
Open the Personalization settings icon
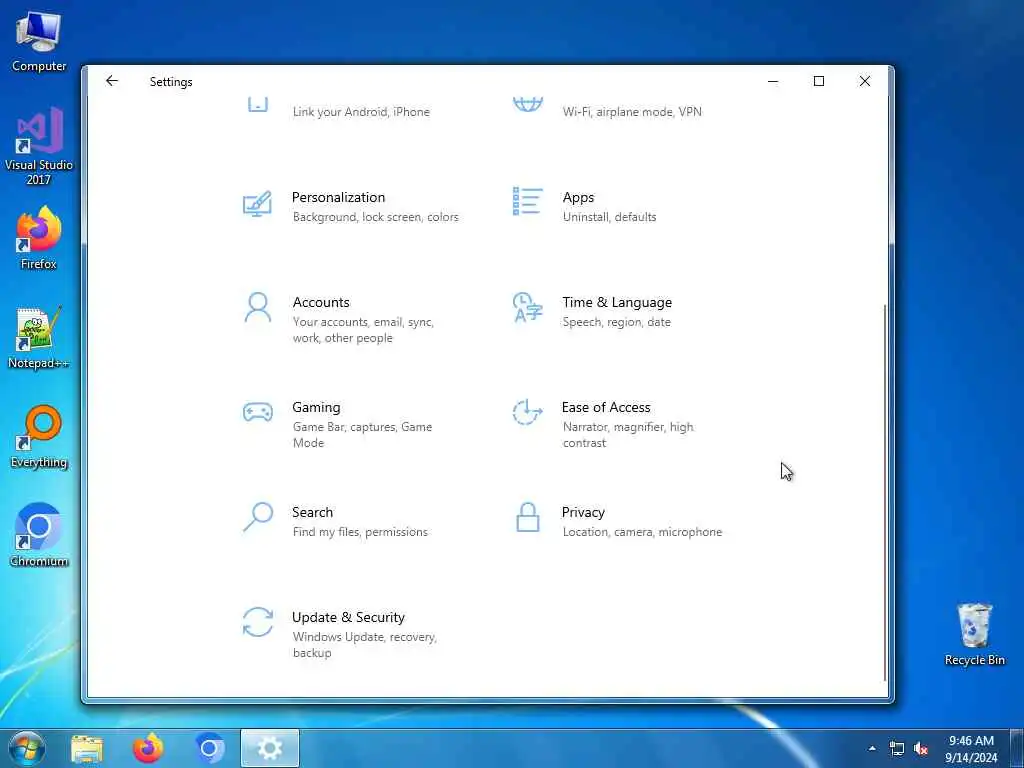click(x=257, y=204)
